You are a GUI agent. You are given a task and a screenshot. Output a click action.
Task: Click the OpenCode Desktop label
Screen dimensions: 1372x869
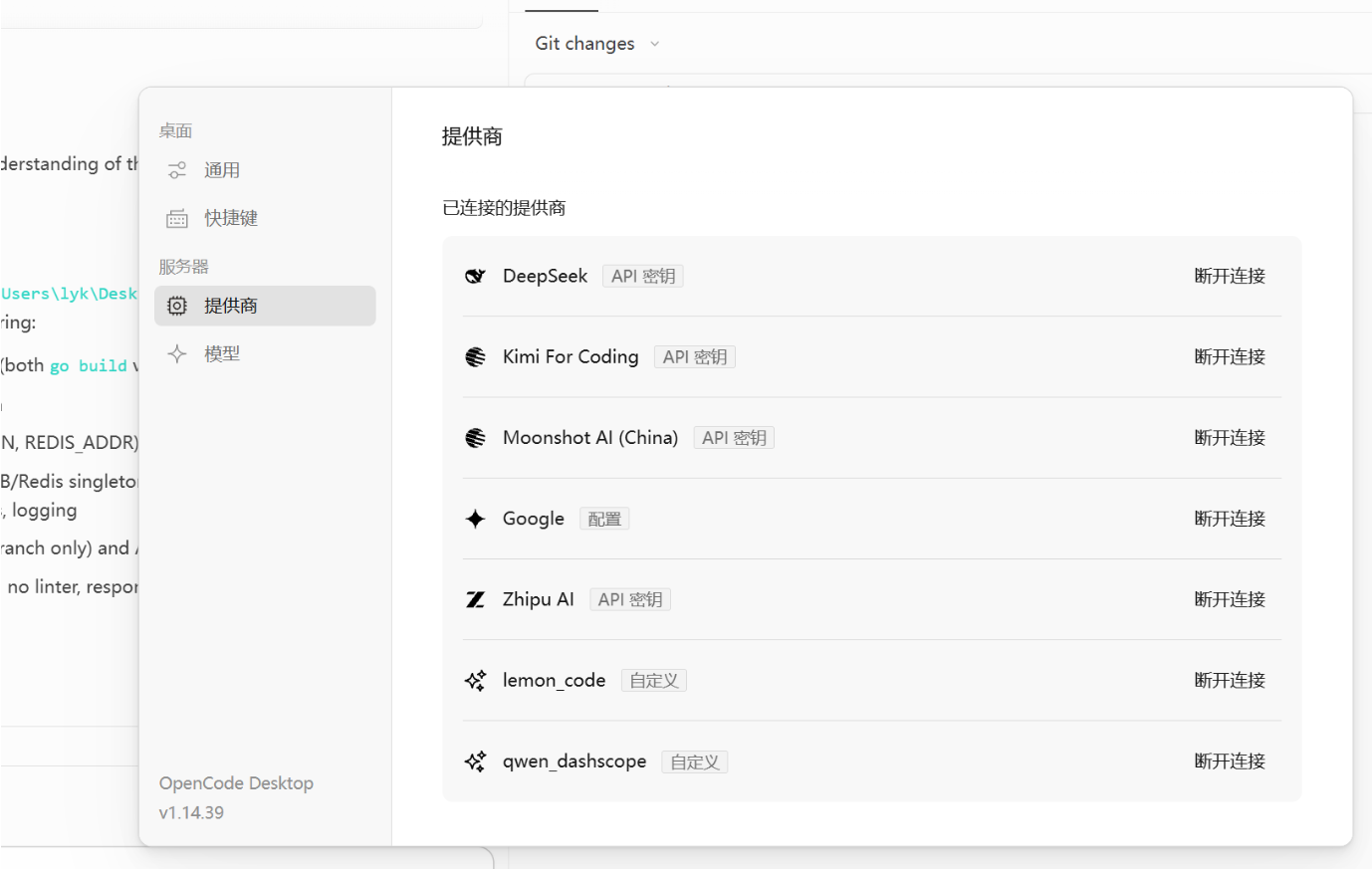coord(236,783)
